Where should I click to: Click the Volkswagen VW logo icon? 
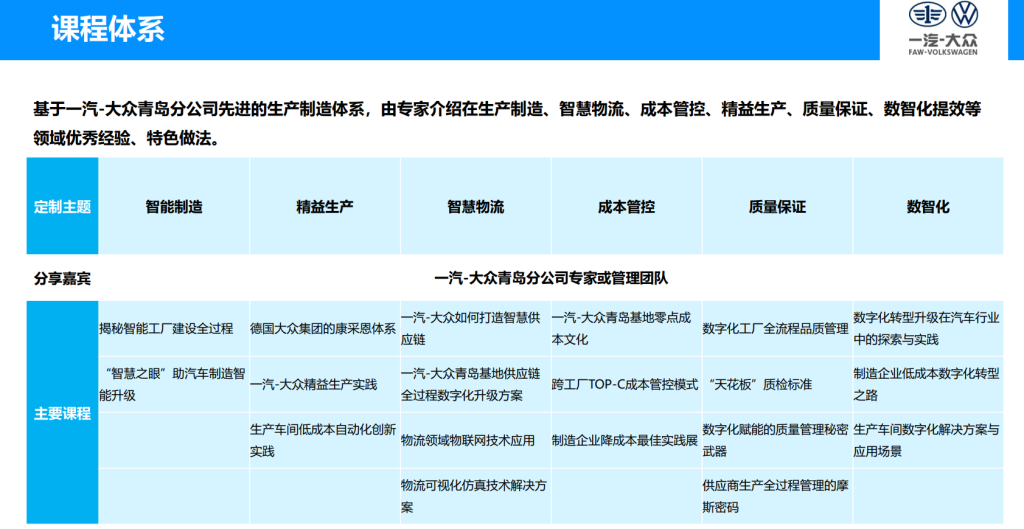(965, 16)
